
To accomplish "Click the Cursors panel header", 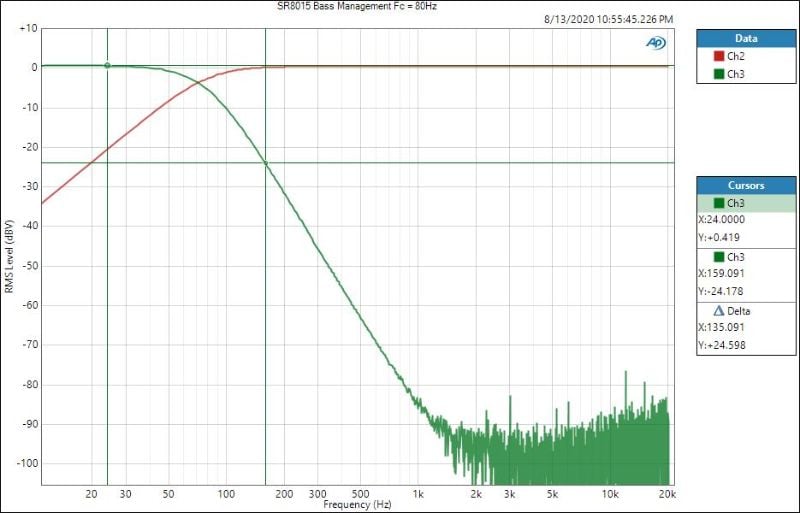I will pos(745,185).
